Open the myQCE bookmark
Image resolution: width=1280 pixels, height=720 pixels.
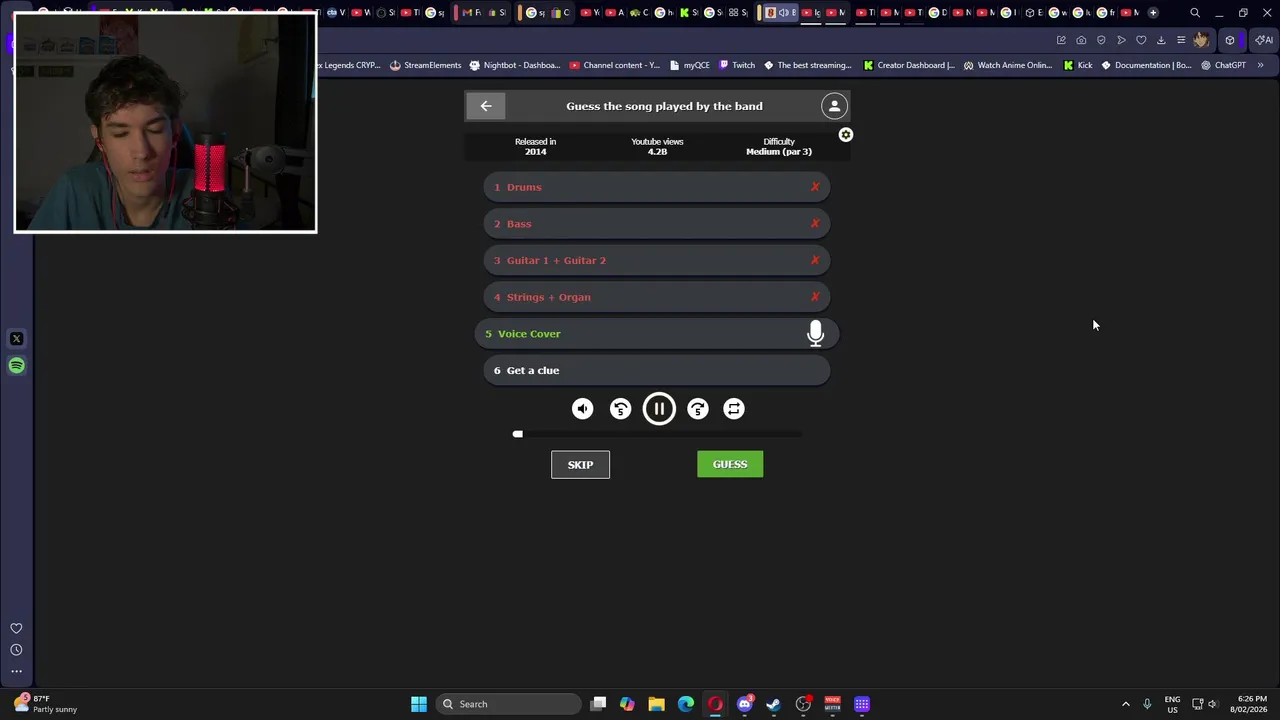click(x=690, y=65)
